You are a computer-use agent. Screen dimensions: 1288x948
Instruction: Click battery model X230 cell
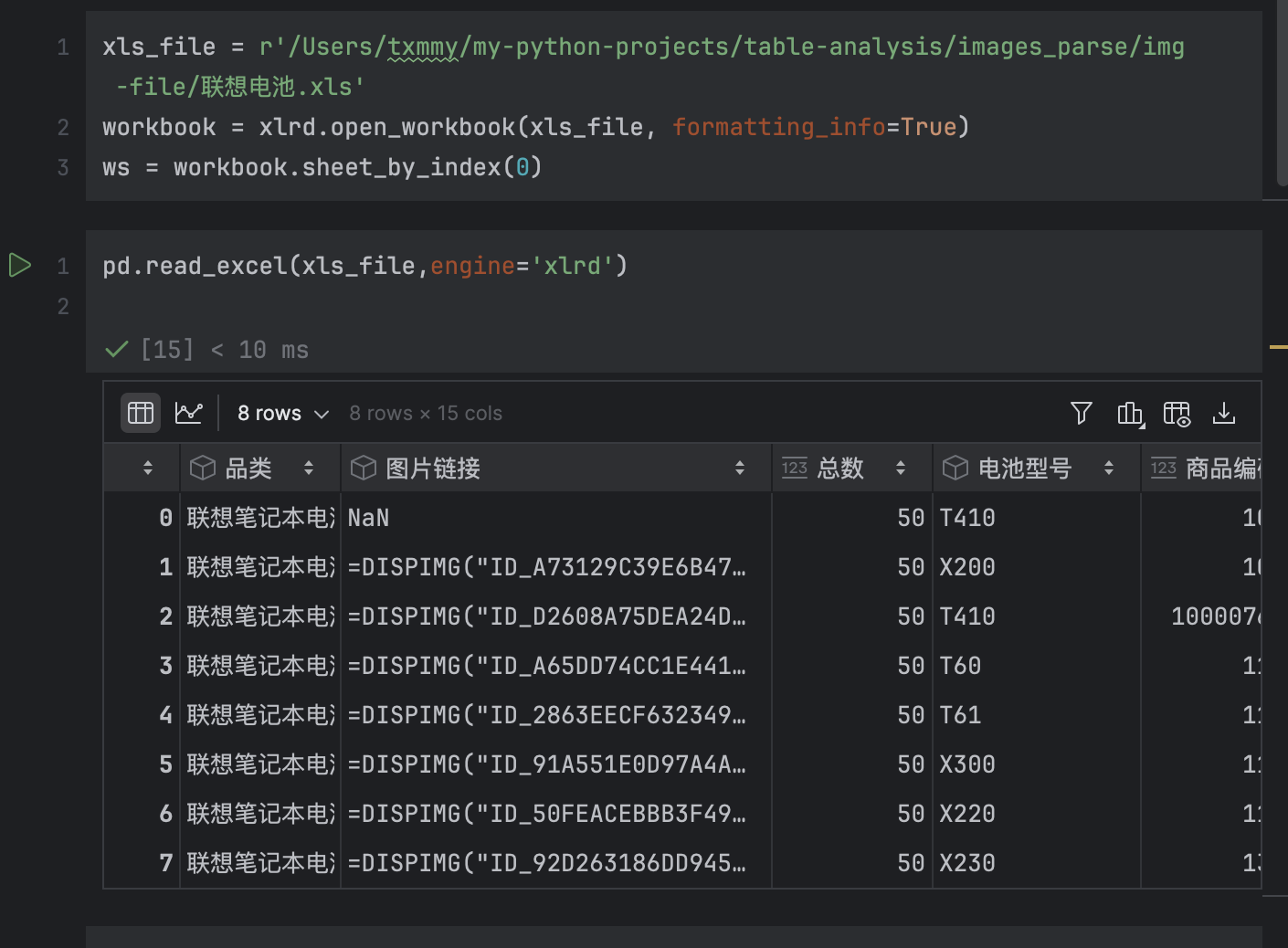[x=1037, y=862]
